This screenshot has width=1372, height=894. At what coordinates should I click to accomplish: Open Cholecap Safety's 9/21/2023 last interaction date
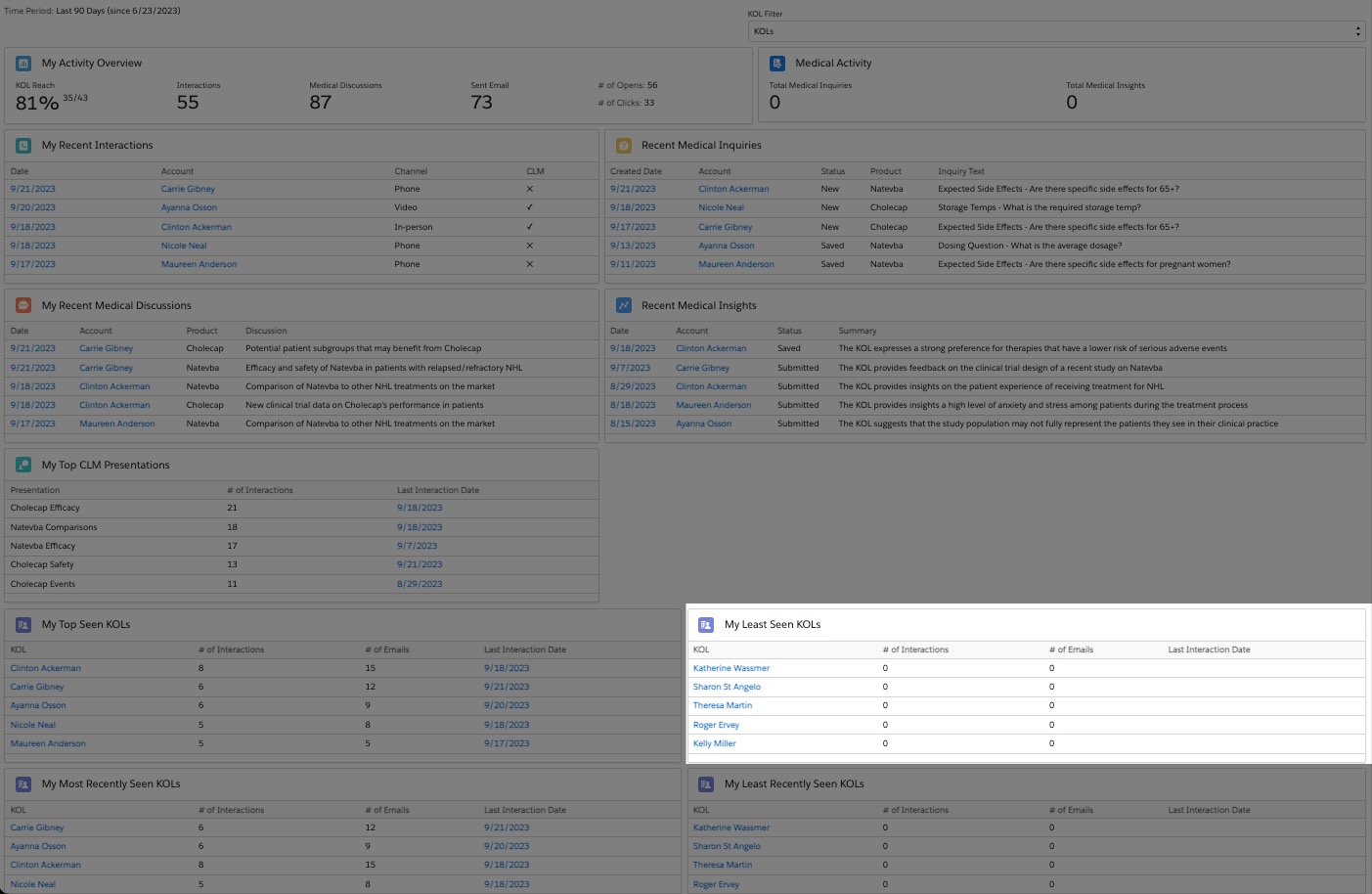click(420, 564)
